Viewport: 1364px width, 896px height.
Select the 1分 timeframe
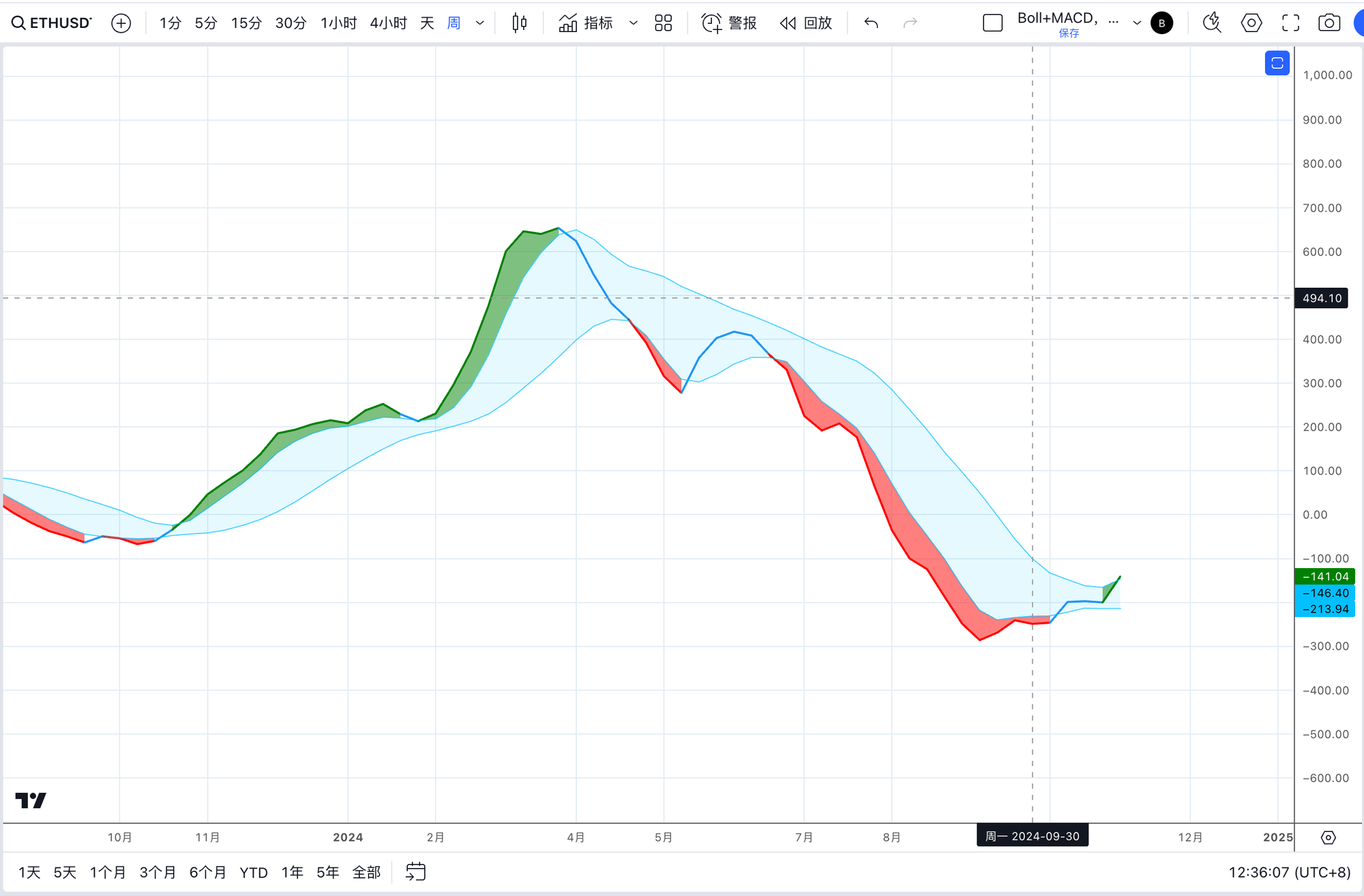coord(170,23)
